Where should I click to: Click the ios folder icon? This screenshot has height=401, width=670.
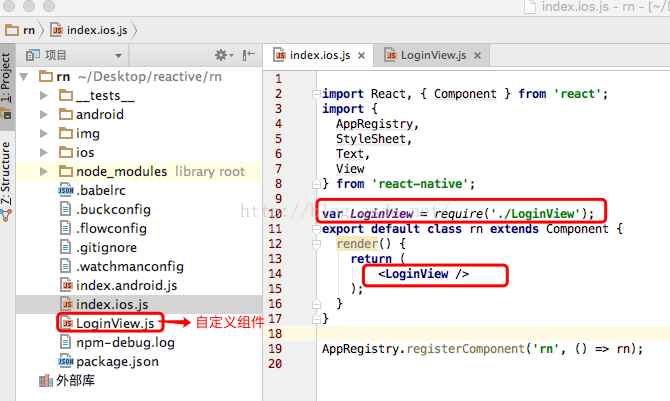click(x=66, y=152)
